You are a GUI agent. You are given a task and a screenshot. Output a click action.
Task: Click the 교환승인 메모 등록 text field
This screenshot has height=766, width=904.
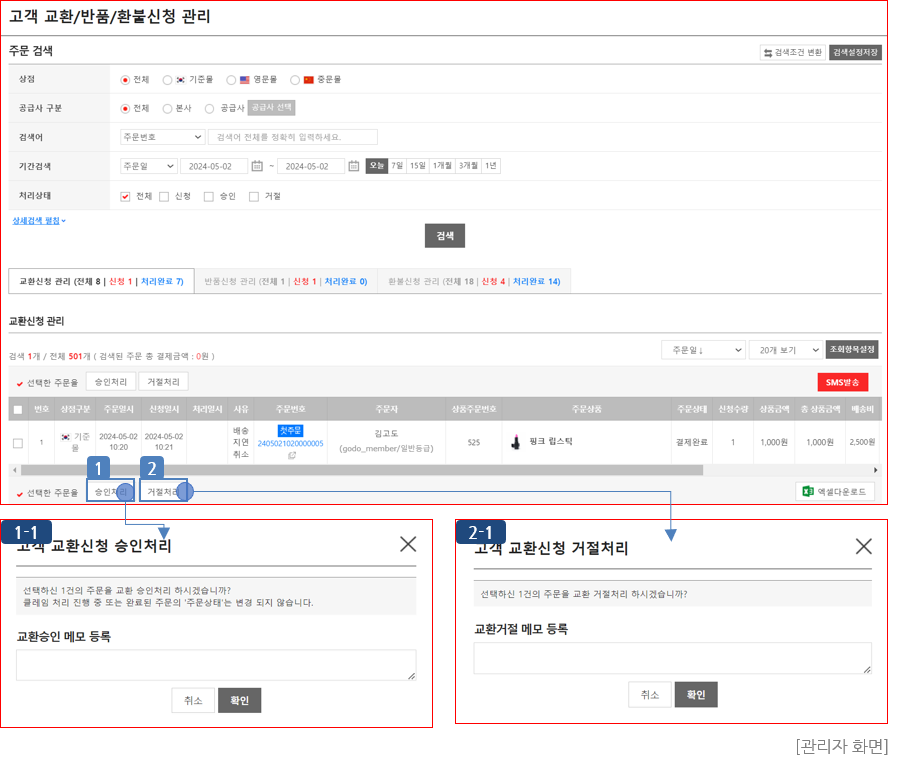point(216,665)
